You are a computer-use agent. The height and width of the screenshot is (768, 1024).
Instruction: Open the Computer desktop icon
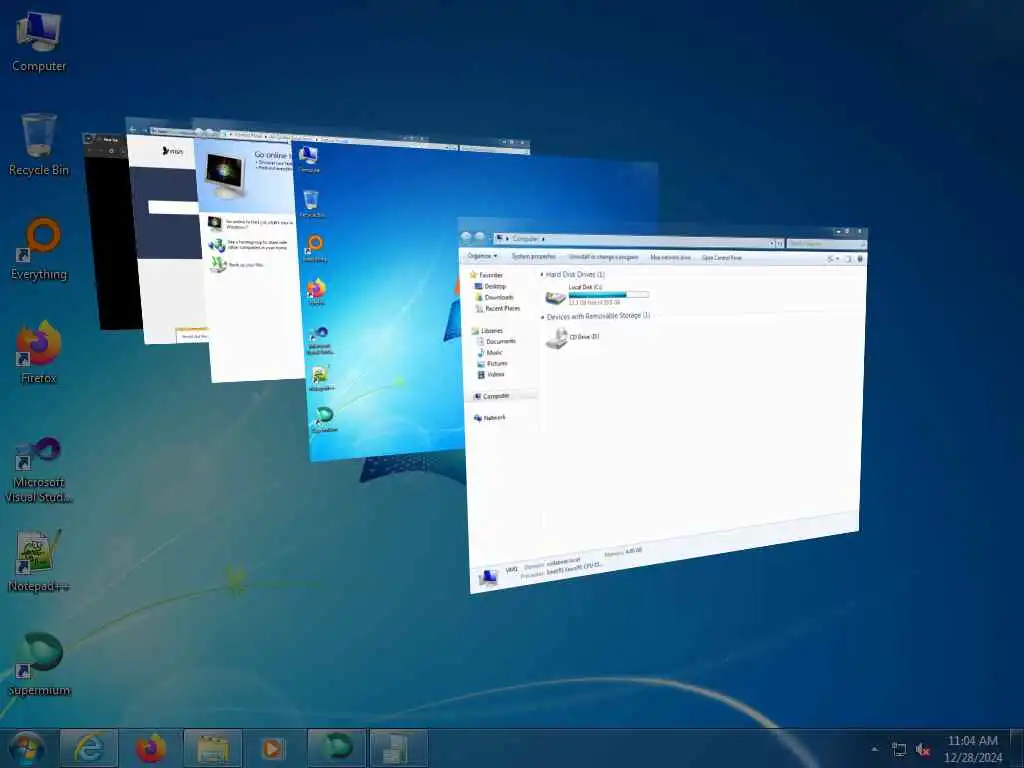click(39, 42)
